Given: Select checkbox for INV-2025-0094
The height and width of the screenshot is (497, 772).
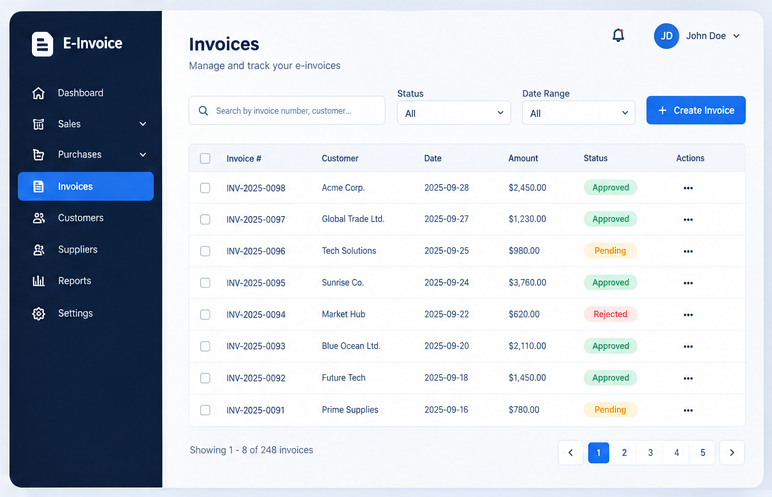Looking at the screenshot, I should [x=205, y=314].
